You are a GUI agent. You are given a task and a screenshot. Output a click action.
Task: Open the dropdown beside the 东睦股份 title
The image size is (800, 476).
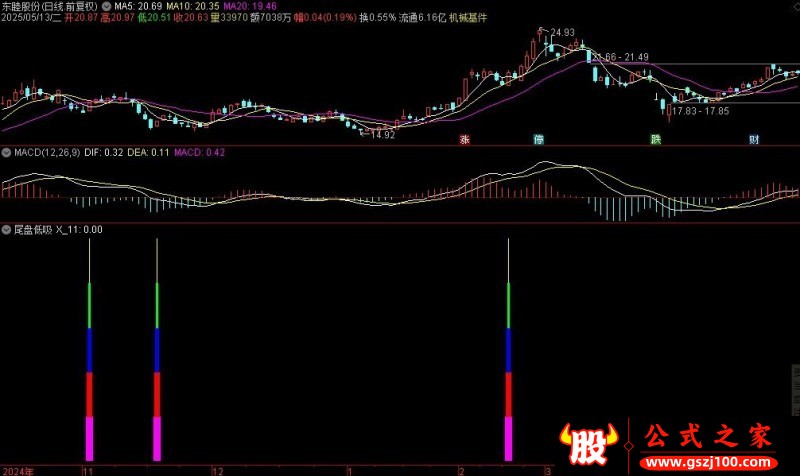tap(107, 7)
